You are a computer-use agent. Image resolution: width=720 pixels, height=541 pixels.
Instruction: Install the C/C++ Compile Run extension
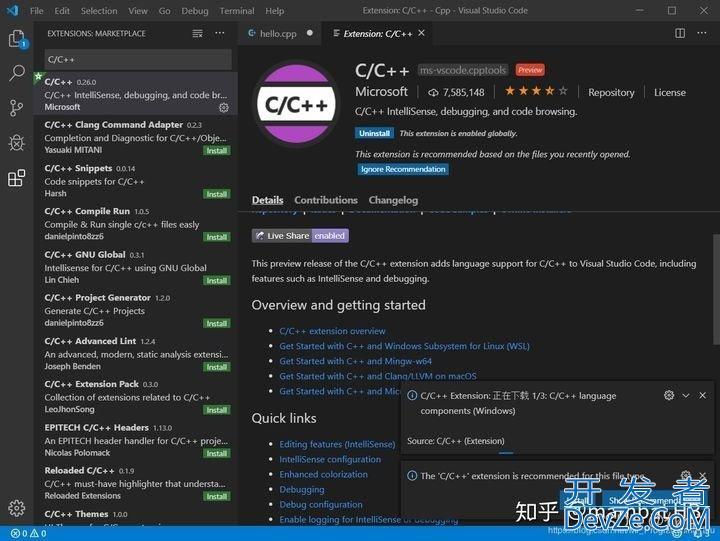point(217,237)
